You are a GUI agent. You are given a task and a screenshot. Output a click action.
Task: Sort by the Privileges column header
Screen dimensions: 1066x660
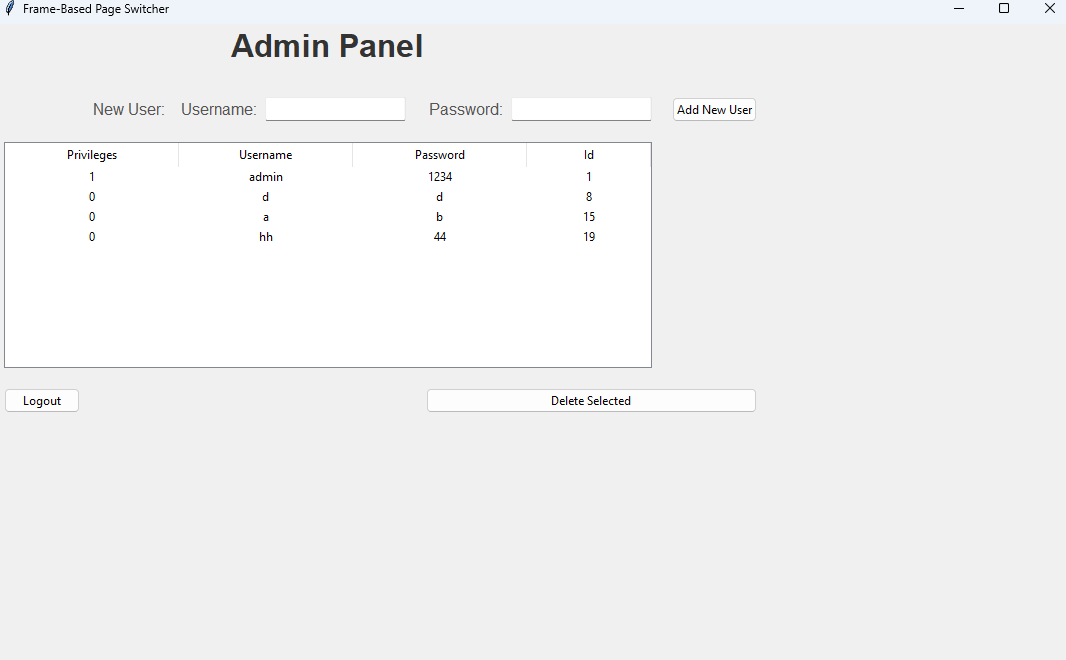tap(92, 155)
